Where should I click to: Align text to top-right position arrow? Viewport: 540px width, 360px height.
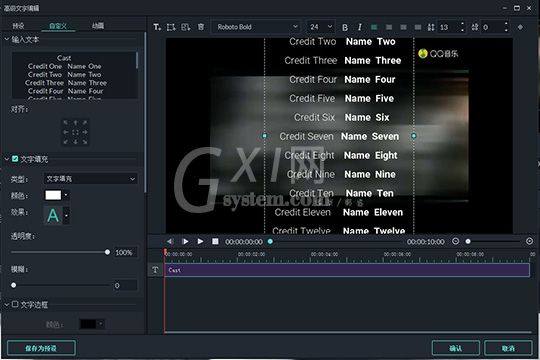(x=85, y=123)
